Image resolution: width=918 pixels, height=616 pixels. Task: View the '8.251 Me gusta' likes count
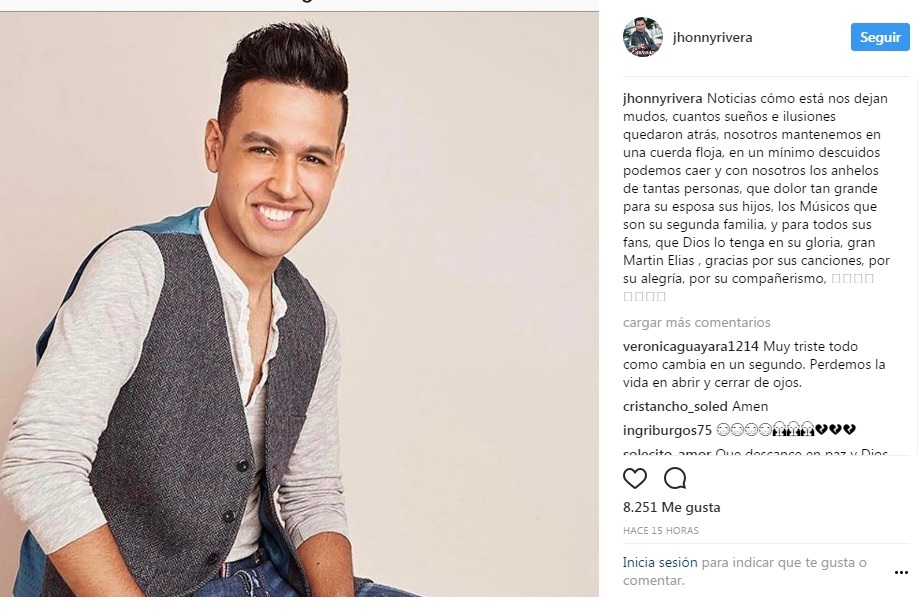(672, 508)
